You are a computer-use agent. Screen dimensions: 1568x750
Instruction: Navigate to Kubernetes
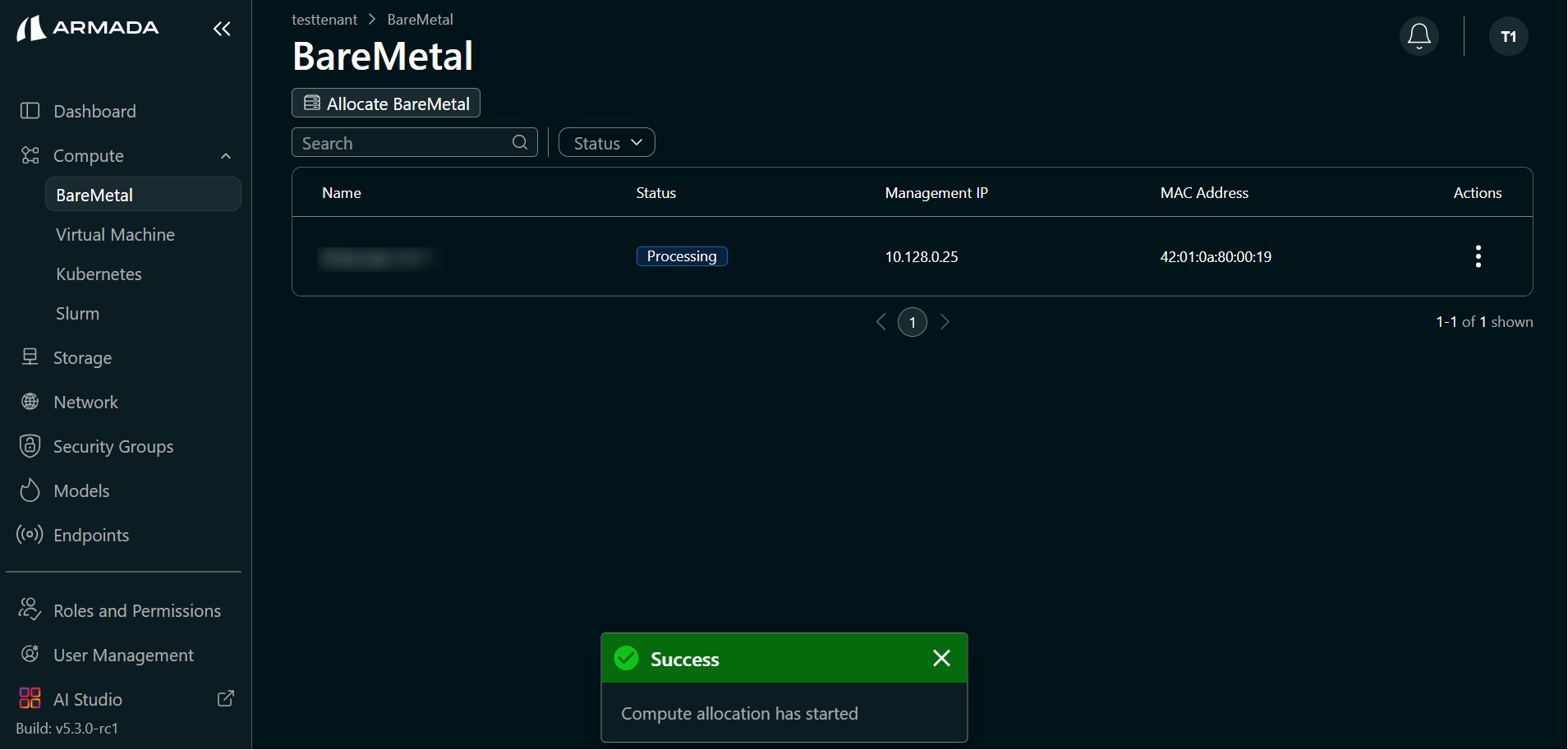pyautogui.click(x=99, y=274)
